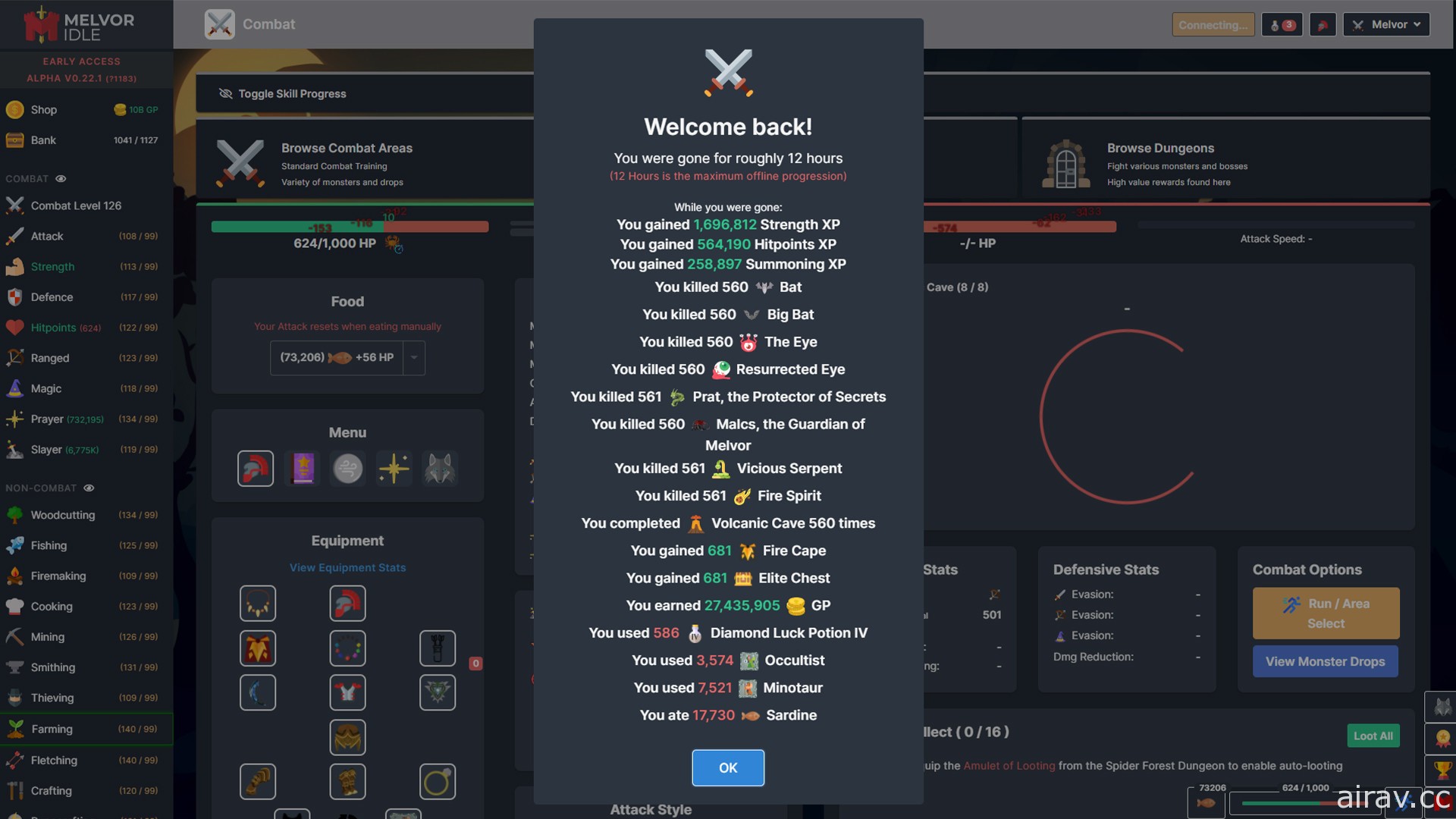Expand Combat Level indicator expander
The width and height of the screenshot is (1456, 819).
tap(76, 206)
